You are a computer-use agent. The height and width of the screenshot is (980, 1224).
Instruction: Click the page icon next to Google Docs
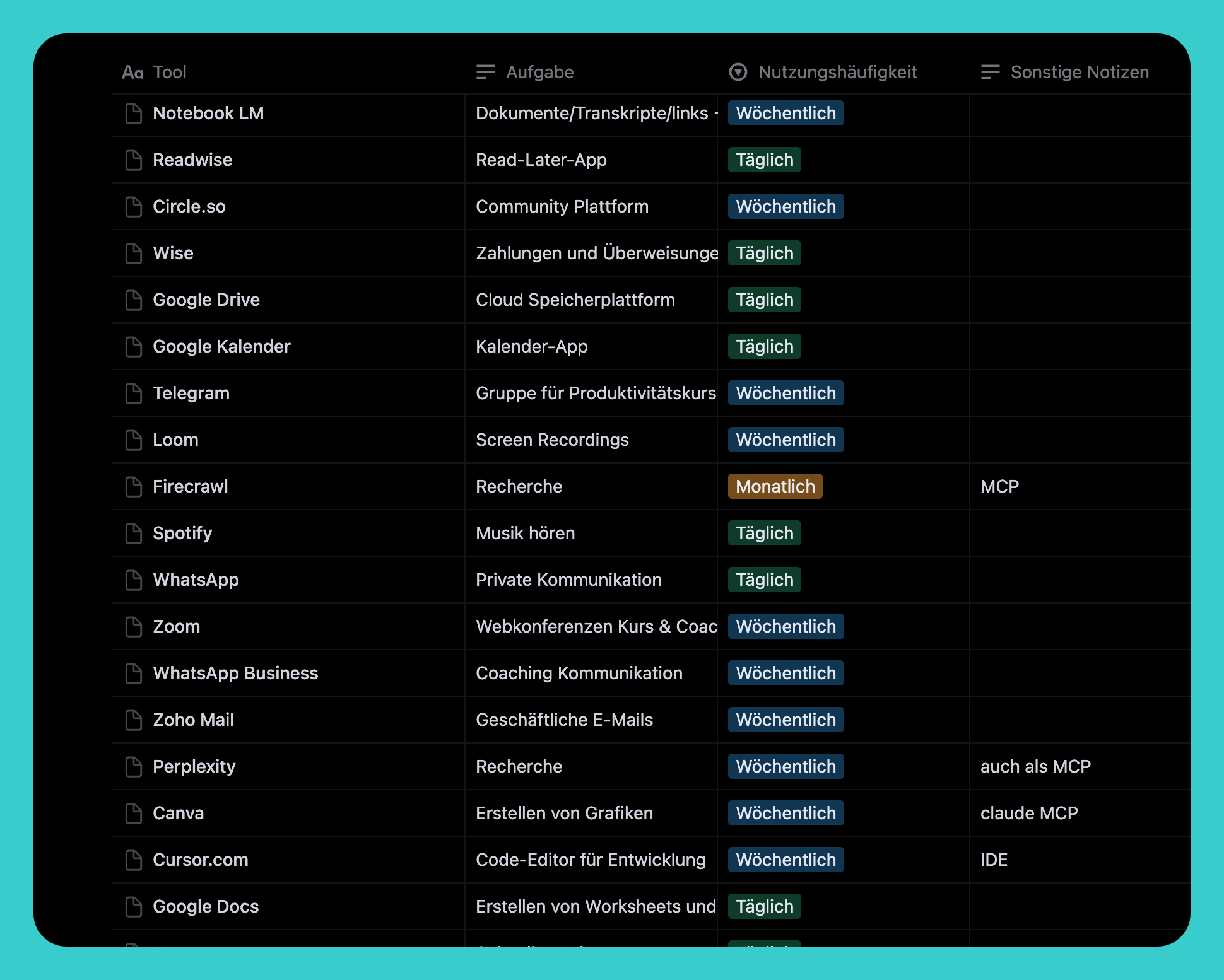(134, 907)
